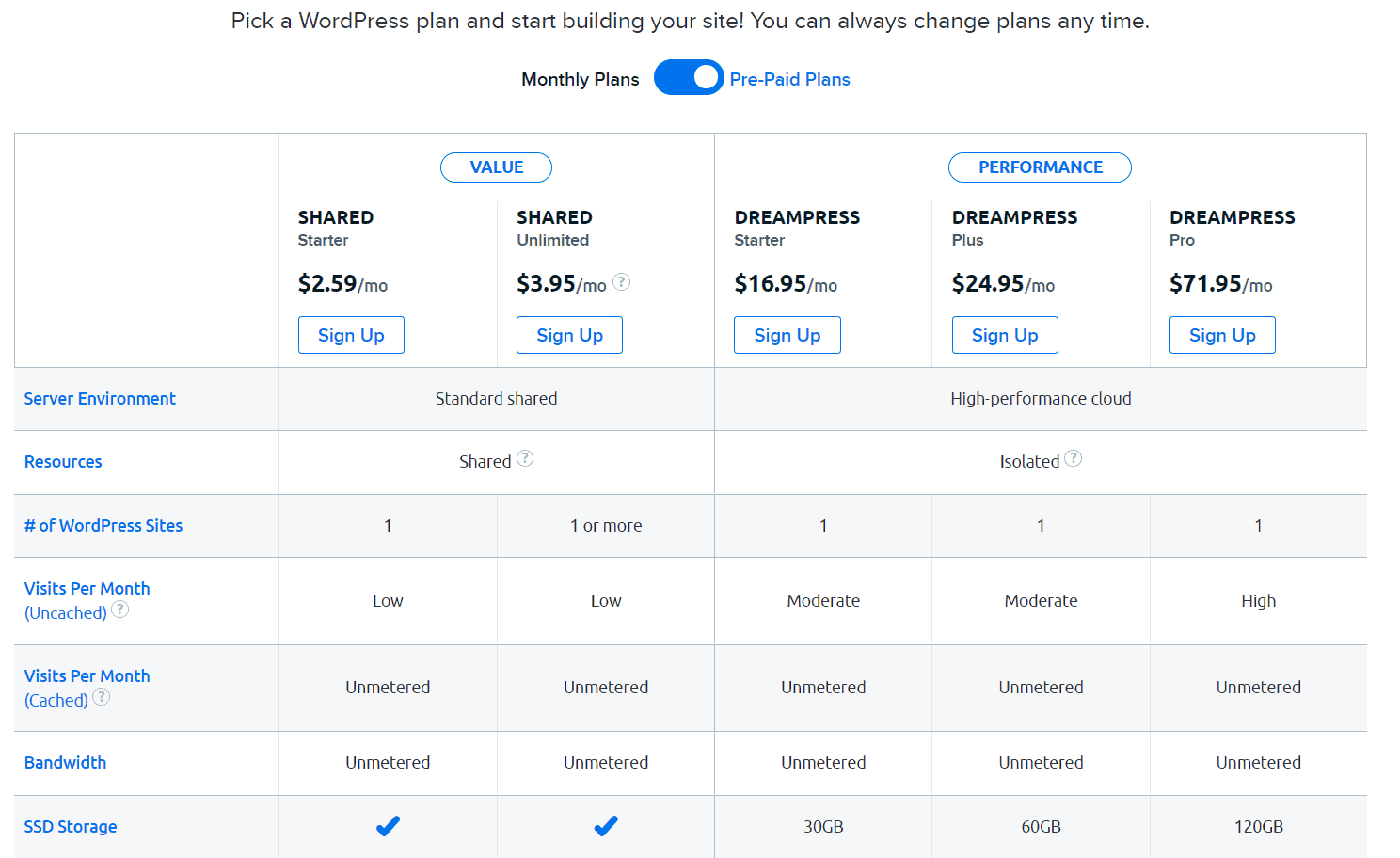The width and height of the screenshot is (1400, 858).
Task: Open the Bandwidth feature link
Action: coord(65,763)
